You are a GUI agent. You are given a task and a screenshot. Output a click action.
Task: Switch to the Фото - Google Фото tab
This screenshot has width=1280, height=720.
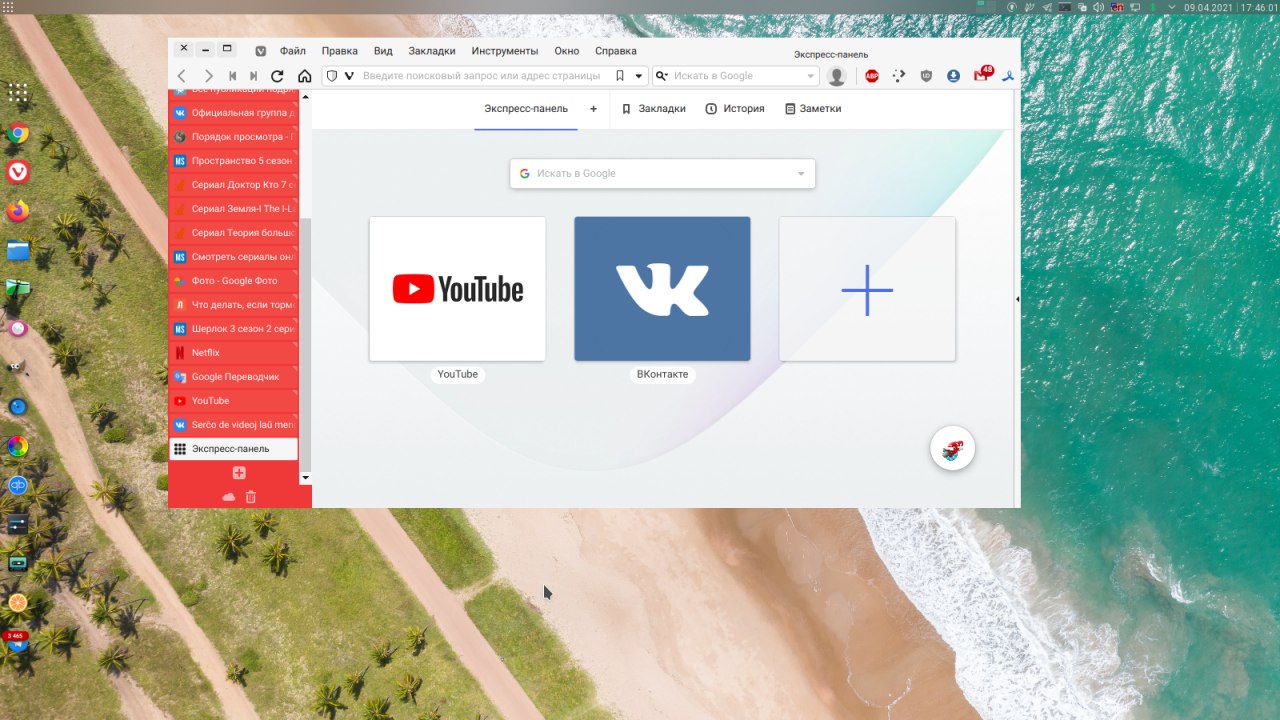pos(234,281)
